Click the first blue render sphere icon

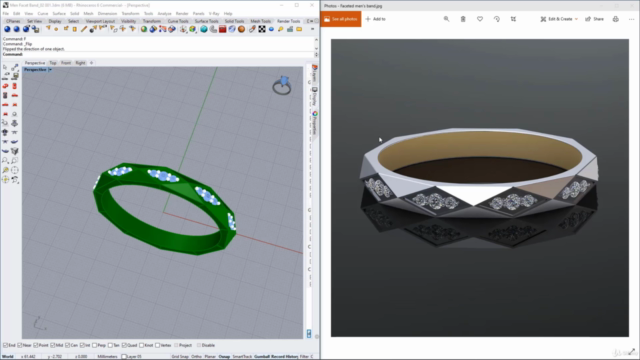click(x=7, y=29)
